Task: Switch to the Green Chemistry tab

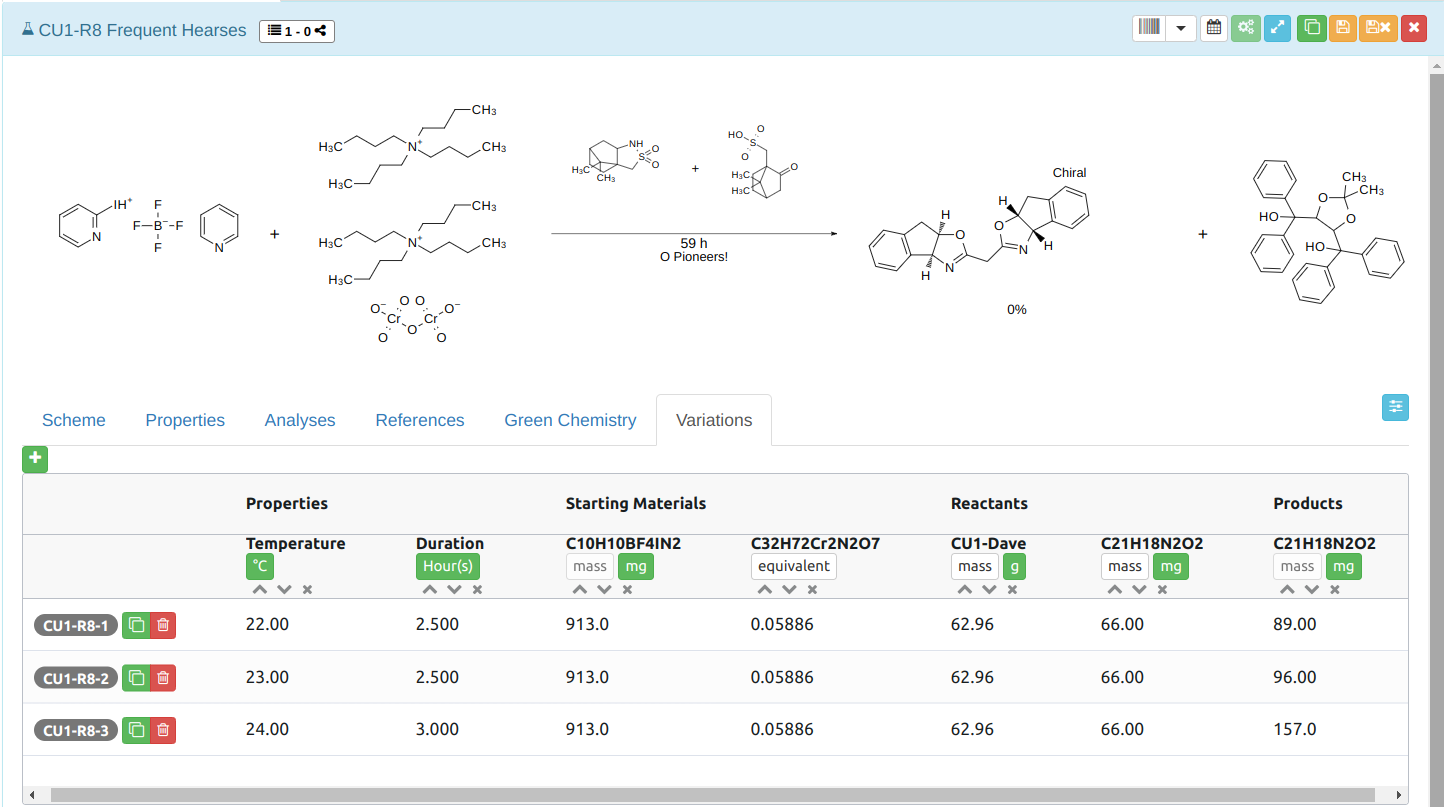Action: click(570, 420)
